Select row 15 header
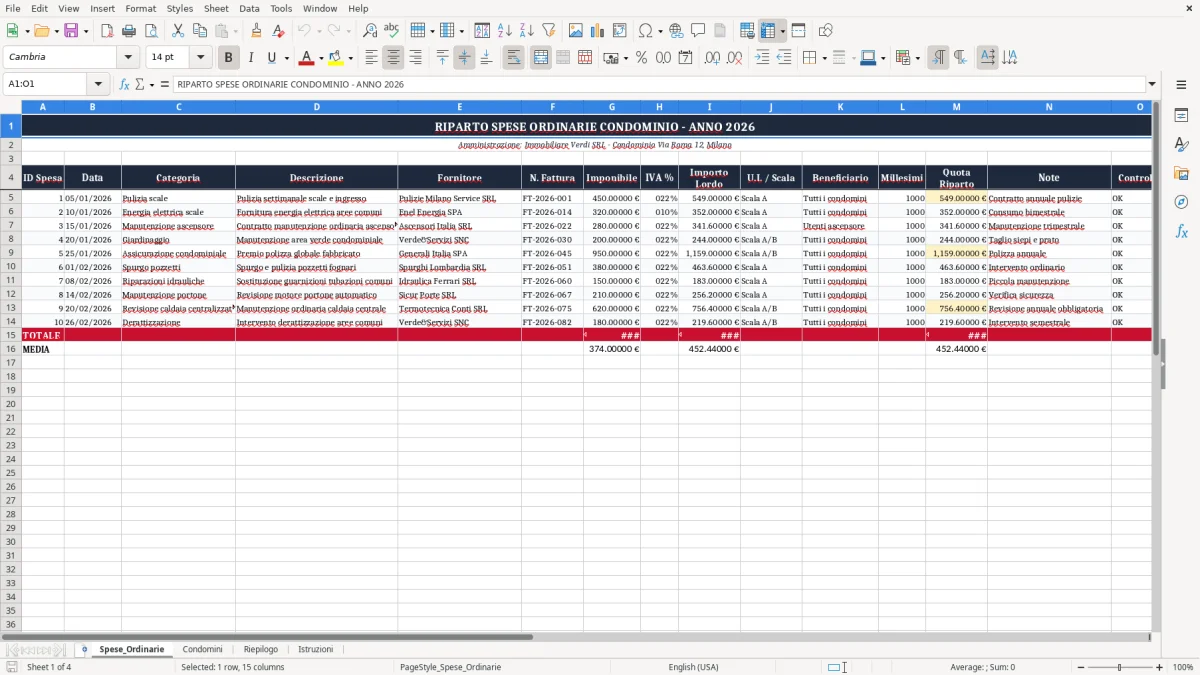Image resolution: width=1200 pixels, height=675 pixels. pyautogui.click(x=11, y=335)
